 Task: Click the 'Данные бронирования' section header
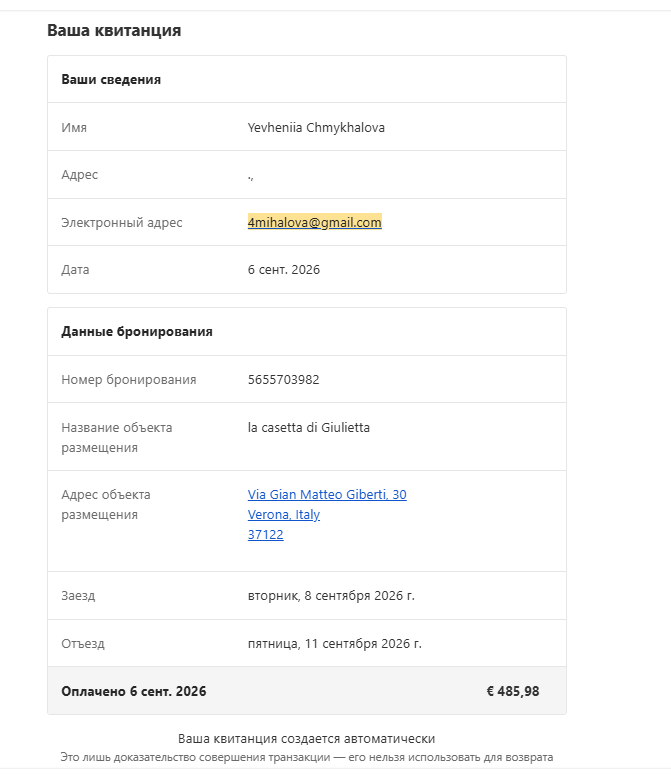tap(137, 331)
